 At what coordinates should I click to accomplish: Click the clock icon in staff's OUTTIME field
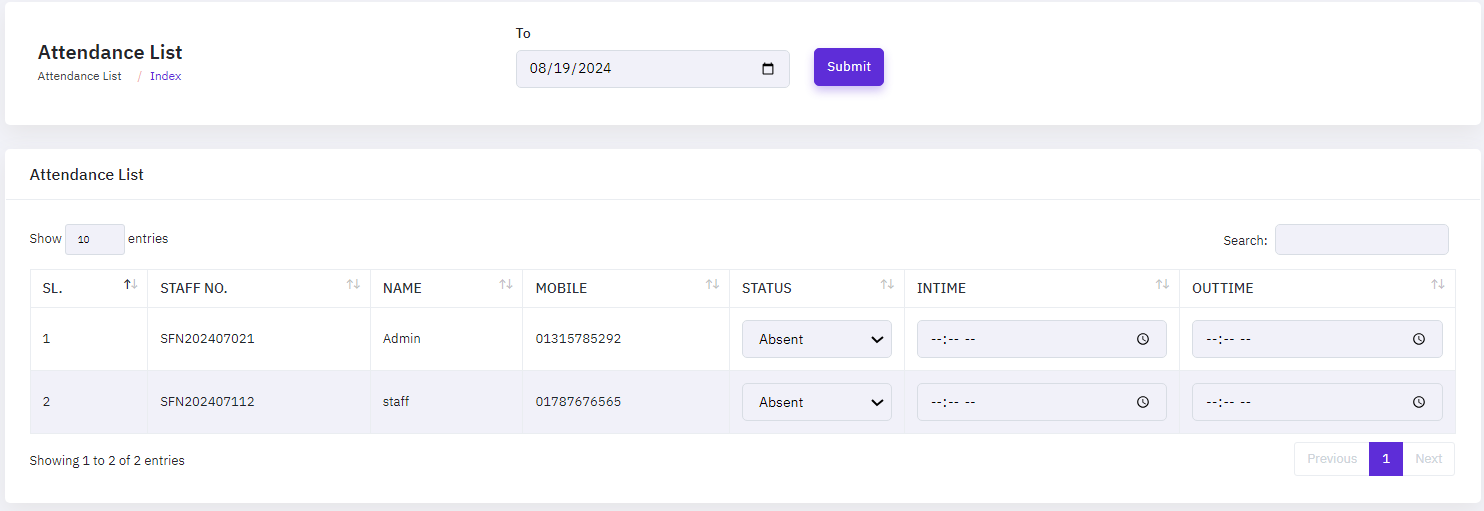tap(1418, 402)
